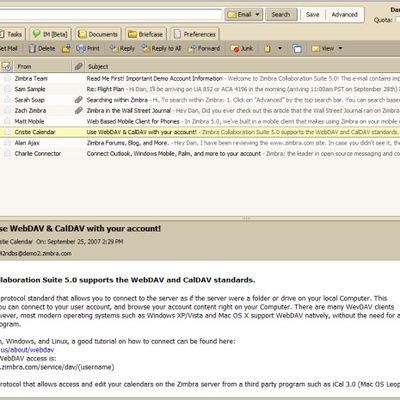Image resolution: width=400 pixels, height=400 pixels.
Task: Click the envelope icon beside Zimbra Team
Action: coord(7,78)
